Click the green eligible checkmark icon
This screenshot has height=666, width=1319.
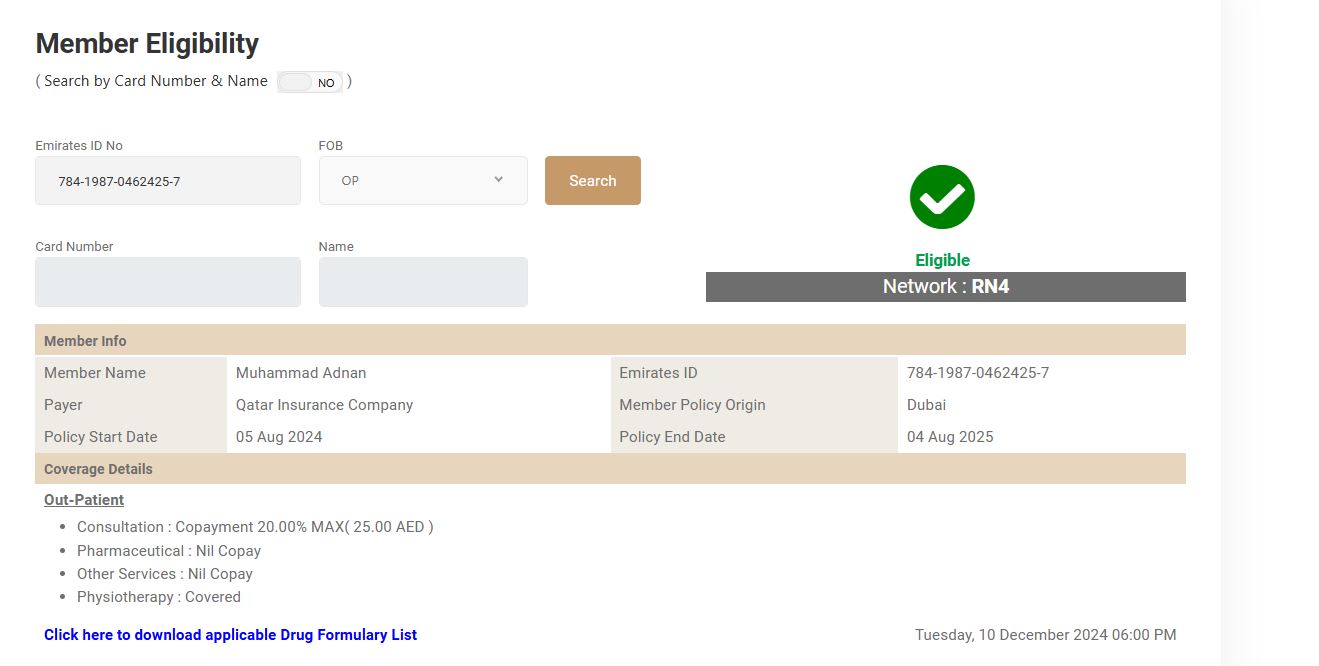pyautogui.click(x=942, y=197)
